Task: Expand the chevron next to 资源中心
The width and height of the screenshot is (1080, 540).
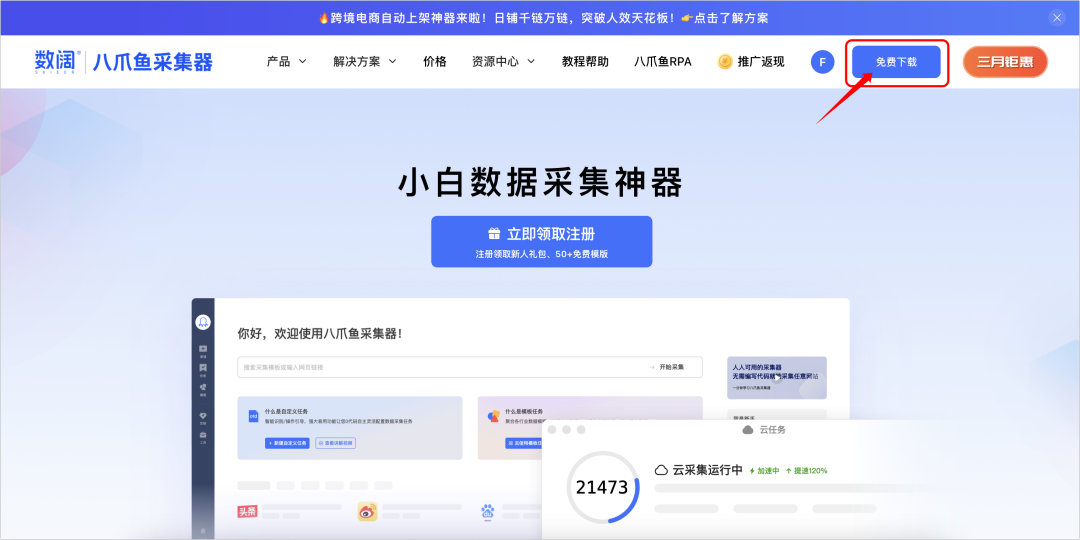Action: pos(531,61)
